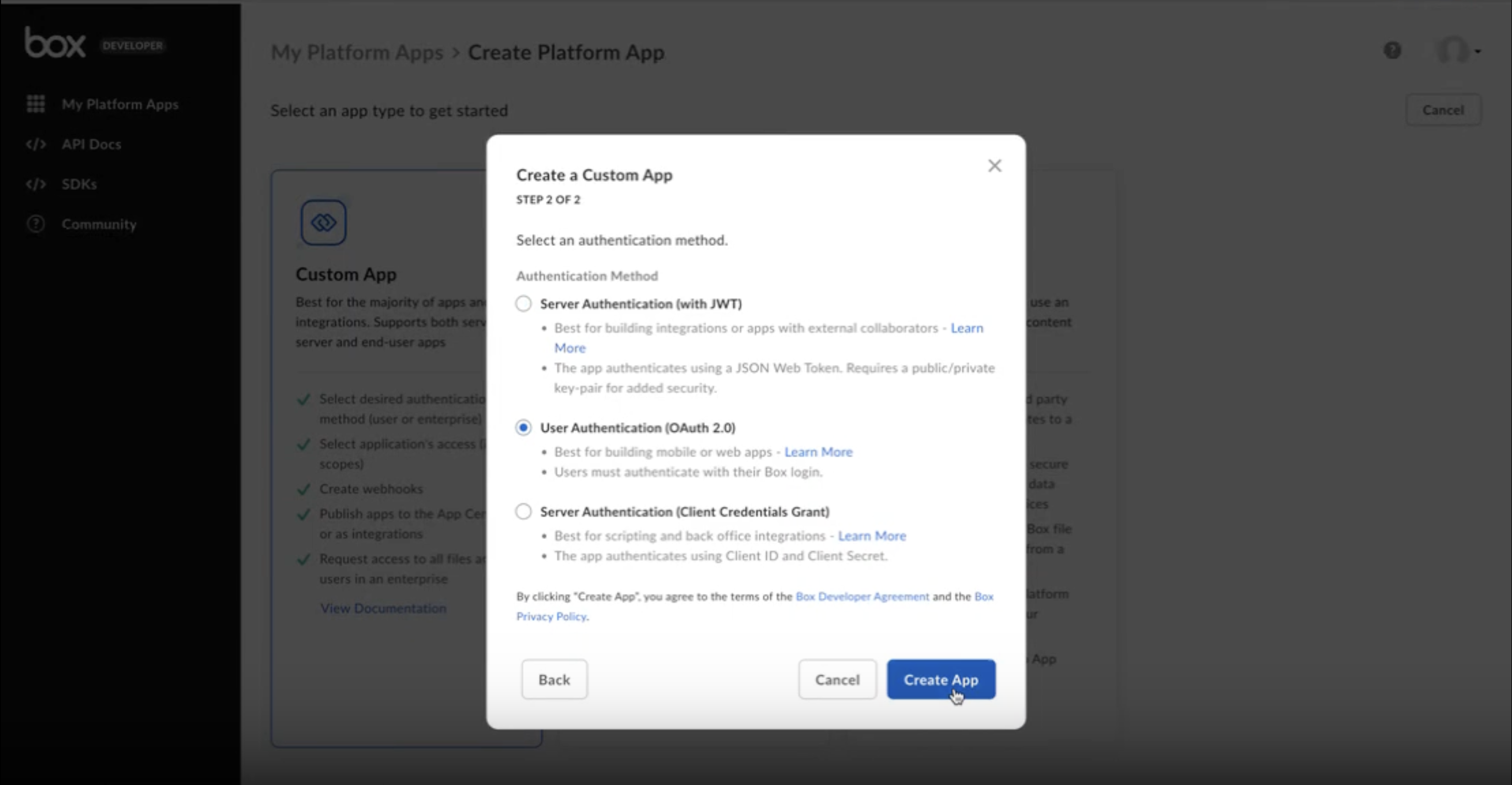Image resolution: width=1512 pixels, height=785 pixels.
Task: Click the My Platform Apps grid icon
Action: point(36,104)
